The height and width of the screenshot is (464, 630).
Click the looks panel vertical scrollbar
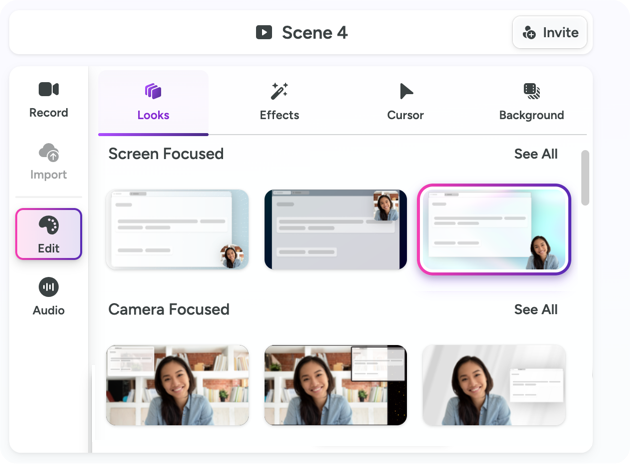585,178
